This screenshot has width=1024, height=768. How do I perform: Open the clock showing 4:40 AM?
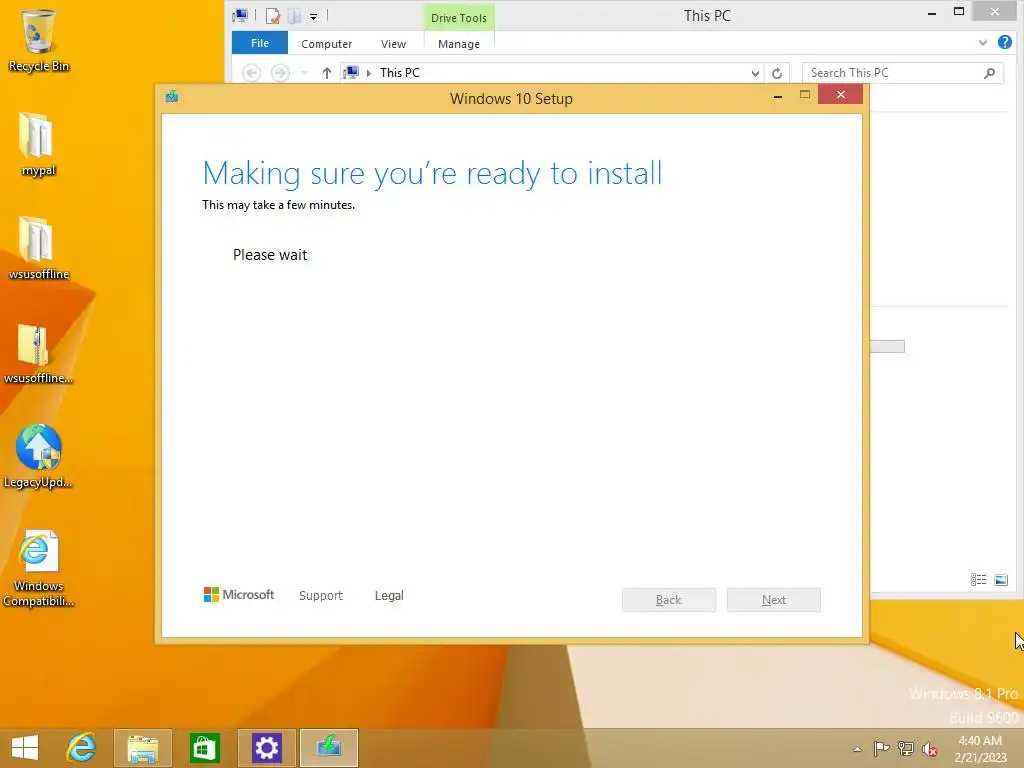coord(980,749)
